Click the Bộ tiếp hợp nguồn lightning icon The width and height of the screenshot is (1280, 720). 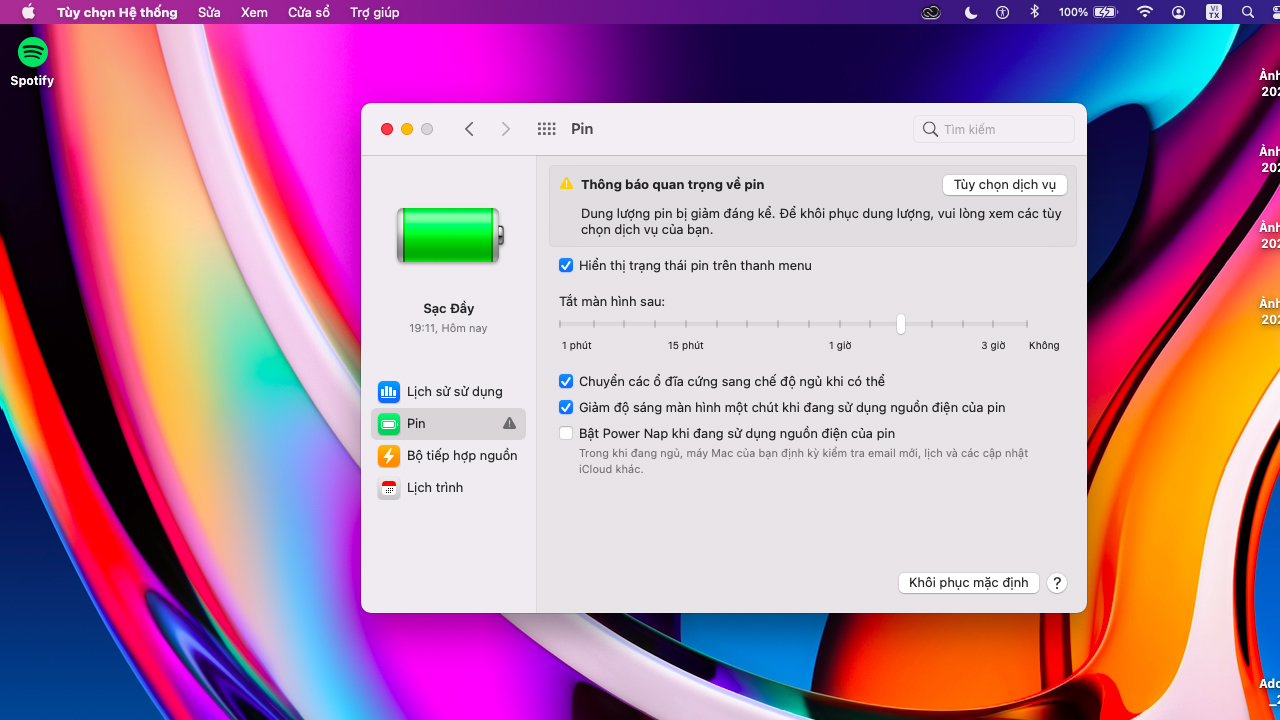(389, 456)
